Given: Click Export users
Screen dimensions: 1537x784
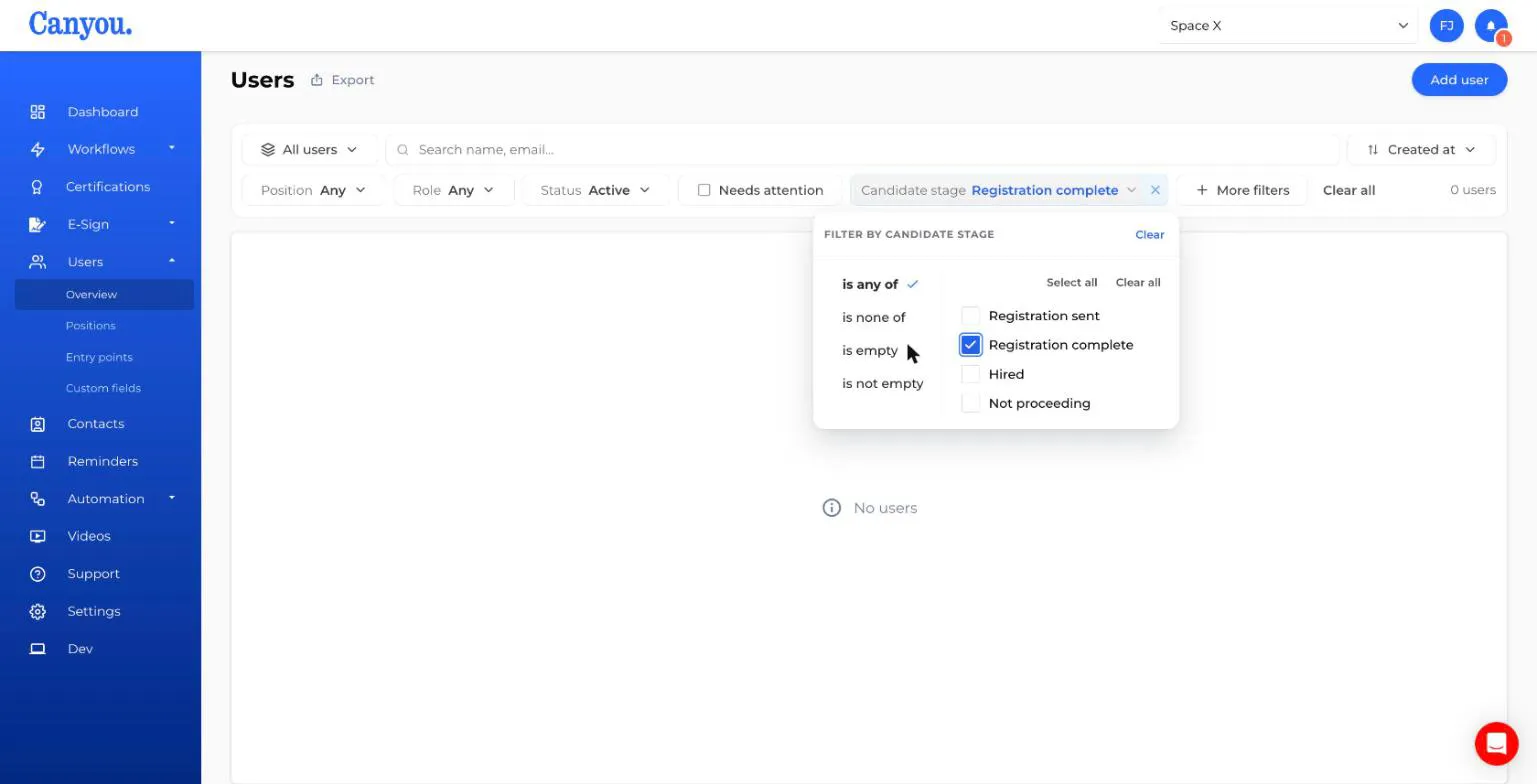Looking at the screenshot, I should (x=342, y=80).
